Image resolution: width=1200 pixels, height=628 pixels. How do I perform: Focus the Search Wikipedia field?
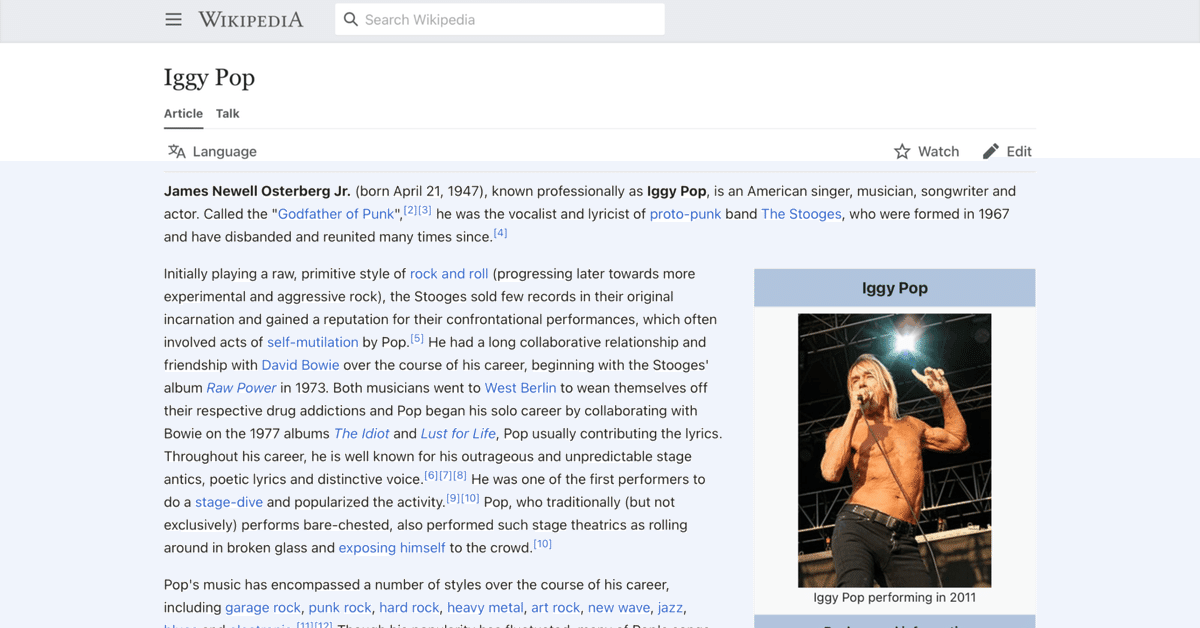pyautogui.click(x=500, y=19)
